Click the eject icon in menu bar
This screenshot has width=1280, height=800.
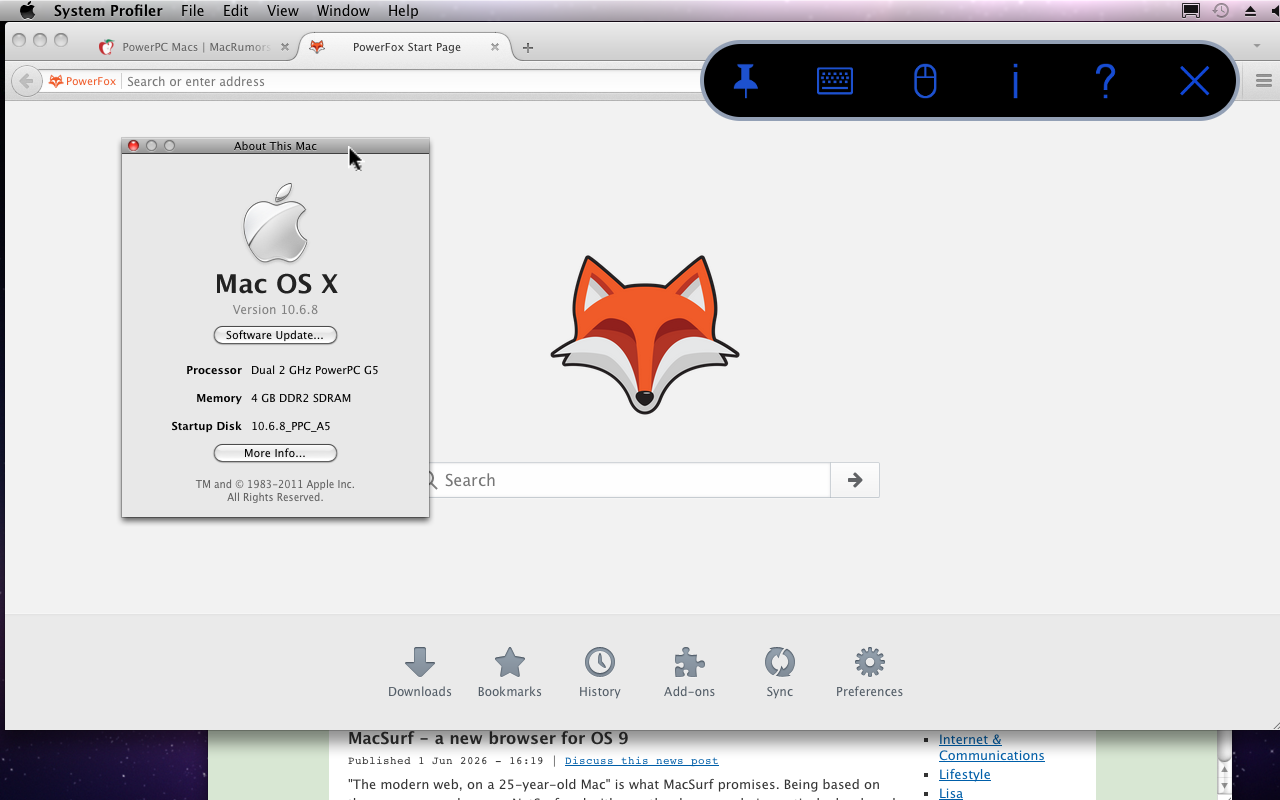click(1250, 11)
